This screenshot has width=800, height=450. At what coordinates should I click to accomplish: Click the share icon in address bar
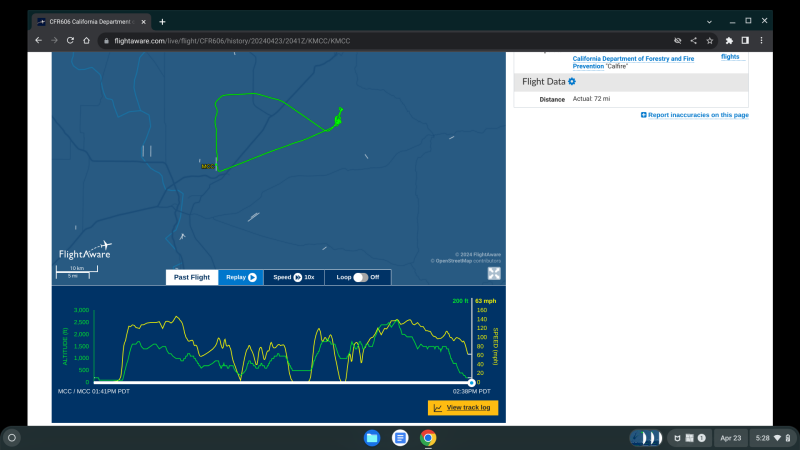(x=693, y=40)
